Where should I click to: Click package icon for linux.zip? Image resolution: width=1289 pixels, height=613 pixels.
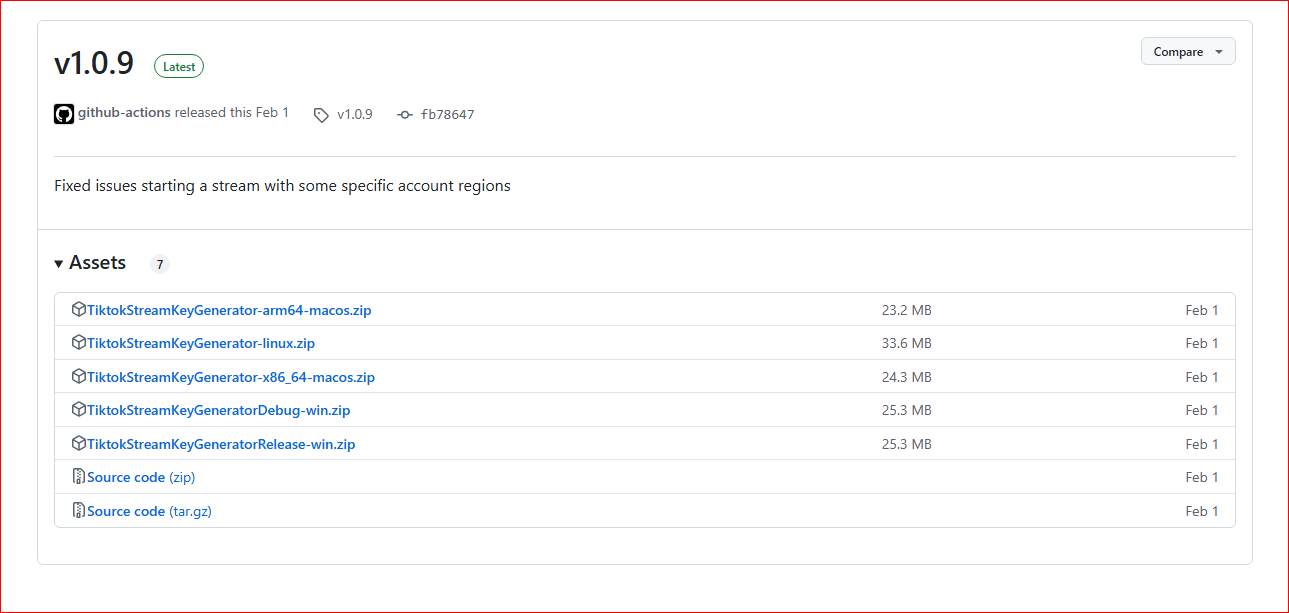(x=79, y=343)
